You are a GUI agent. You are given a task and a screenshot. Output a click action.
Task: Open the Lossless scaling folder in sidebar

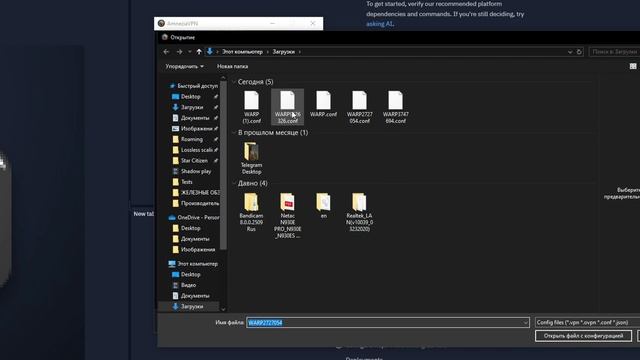tap(196, 150)
